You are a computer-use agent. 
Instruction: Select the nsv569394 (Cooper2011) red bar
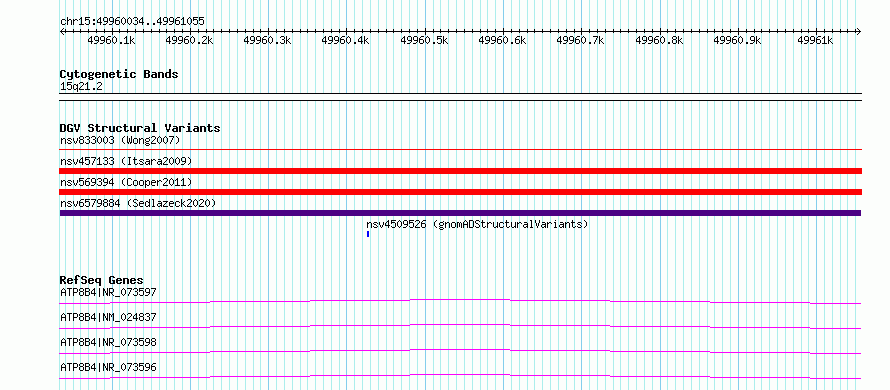coord(460,192)
